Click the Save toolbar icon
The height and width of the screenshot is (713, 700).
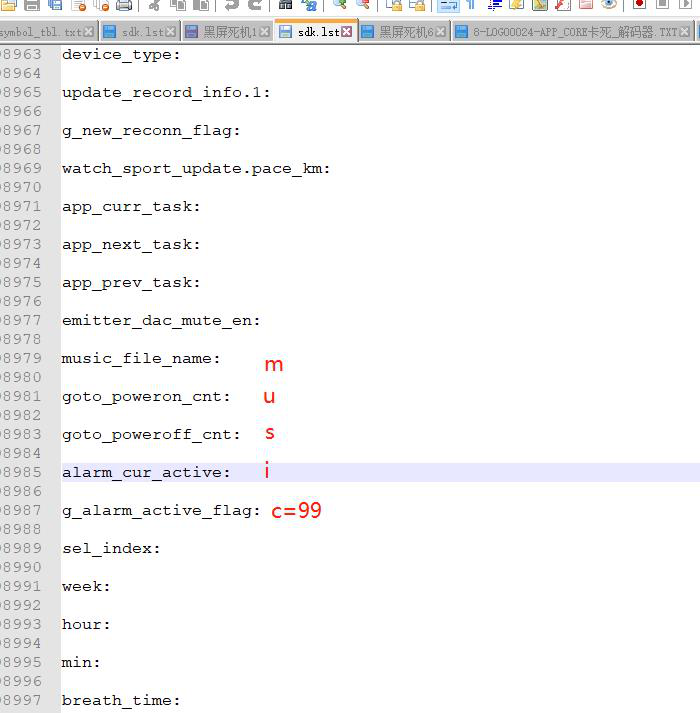[x=32, y=5]
